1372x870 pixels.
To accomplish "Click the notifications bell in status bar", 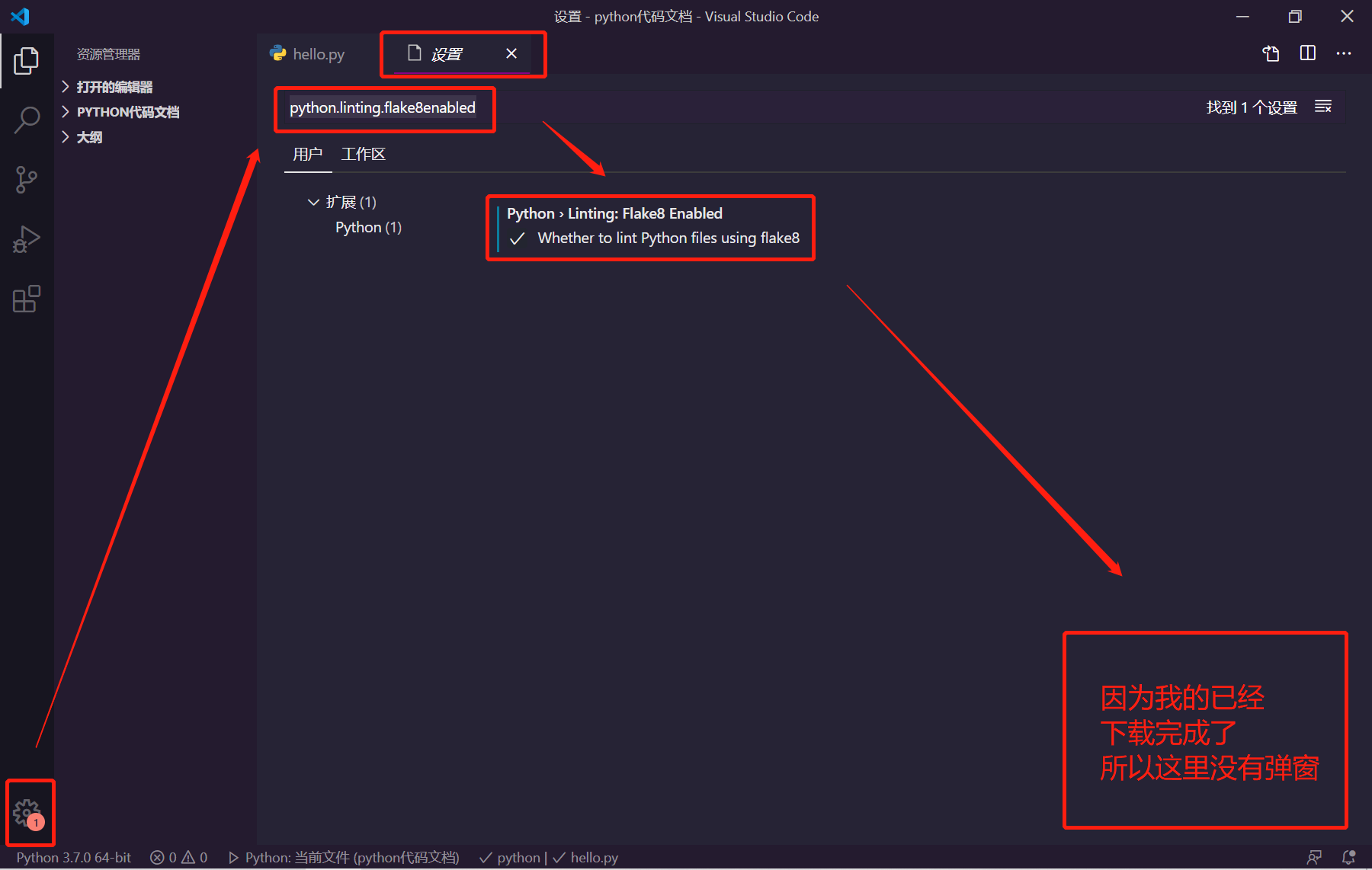I will tap(1348, 857).
